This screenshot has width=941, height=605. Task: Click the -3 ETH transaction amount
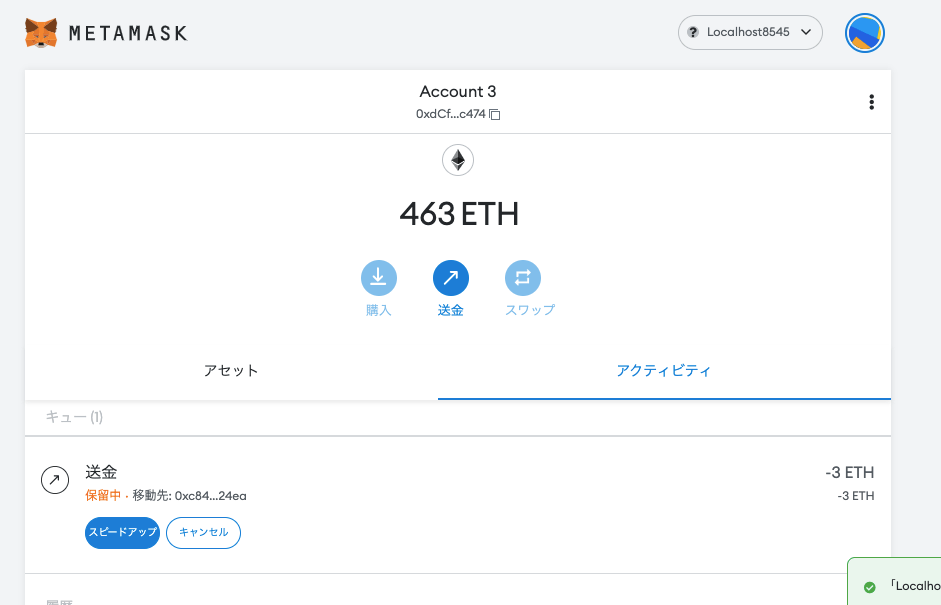pos(850,473)
